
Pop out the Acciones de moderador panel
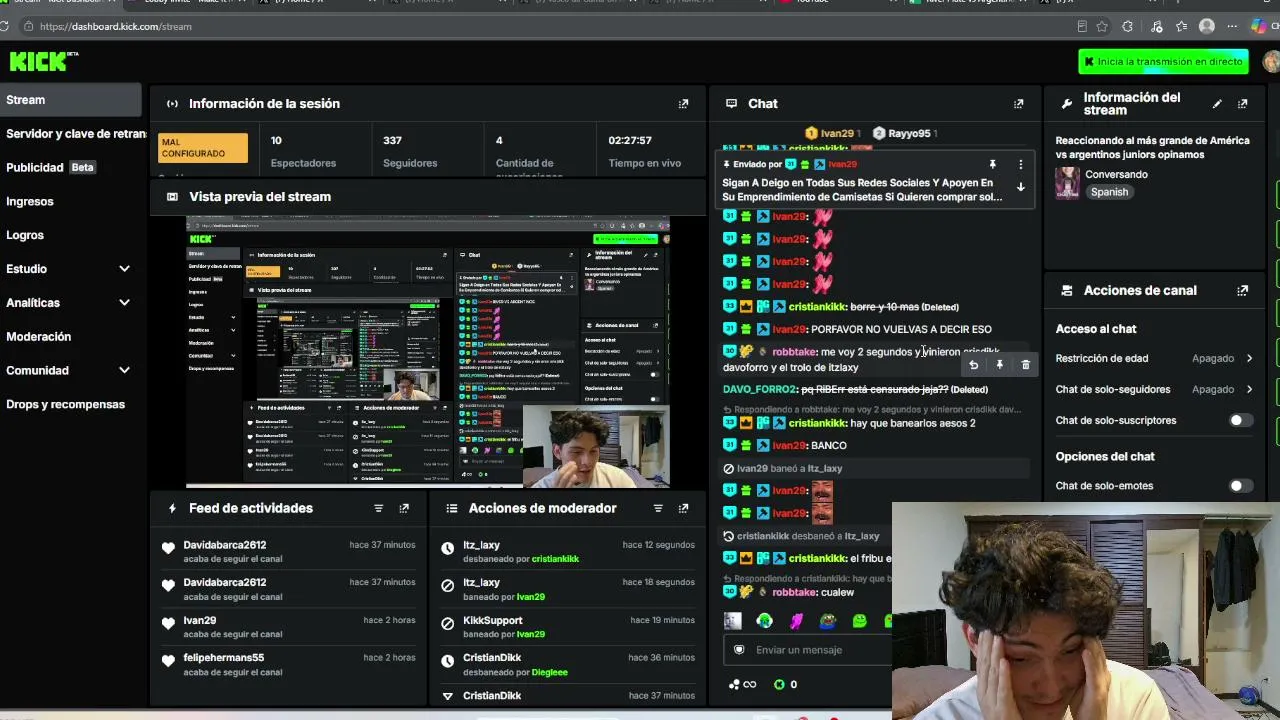[683, 508]
